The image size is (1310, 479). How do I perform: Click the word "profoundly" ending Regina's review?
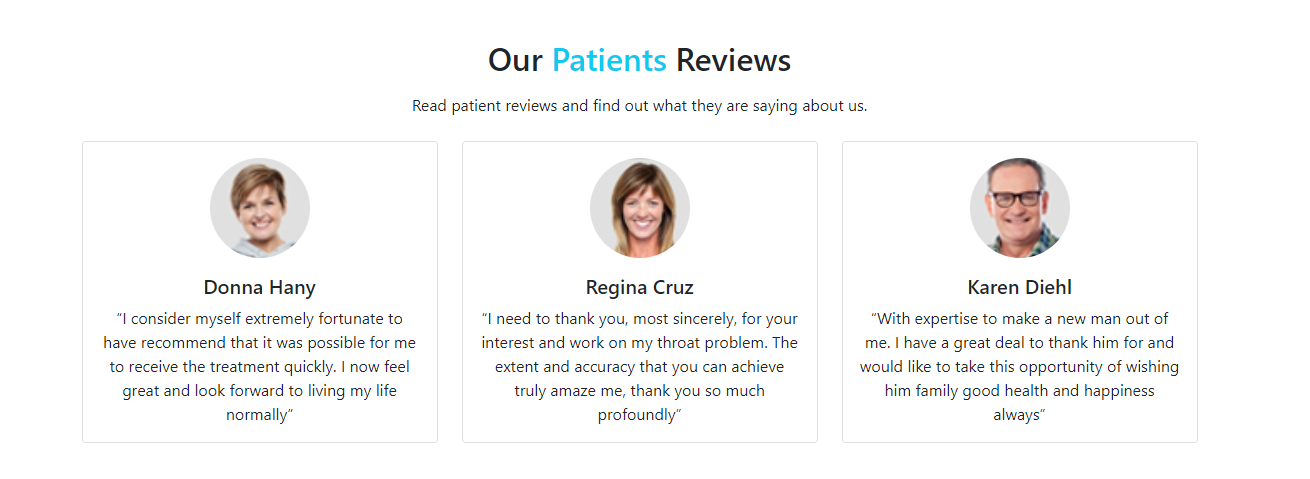pyautogui.click(x=638, y=415)
